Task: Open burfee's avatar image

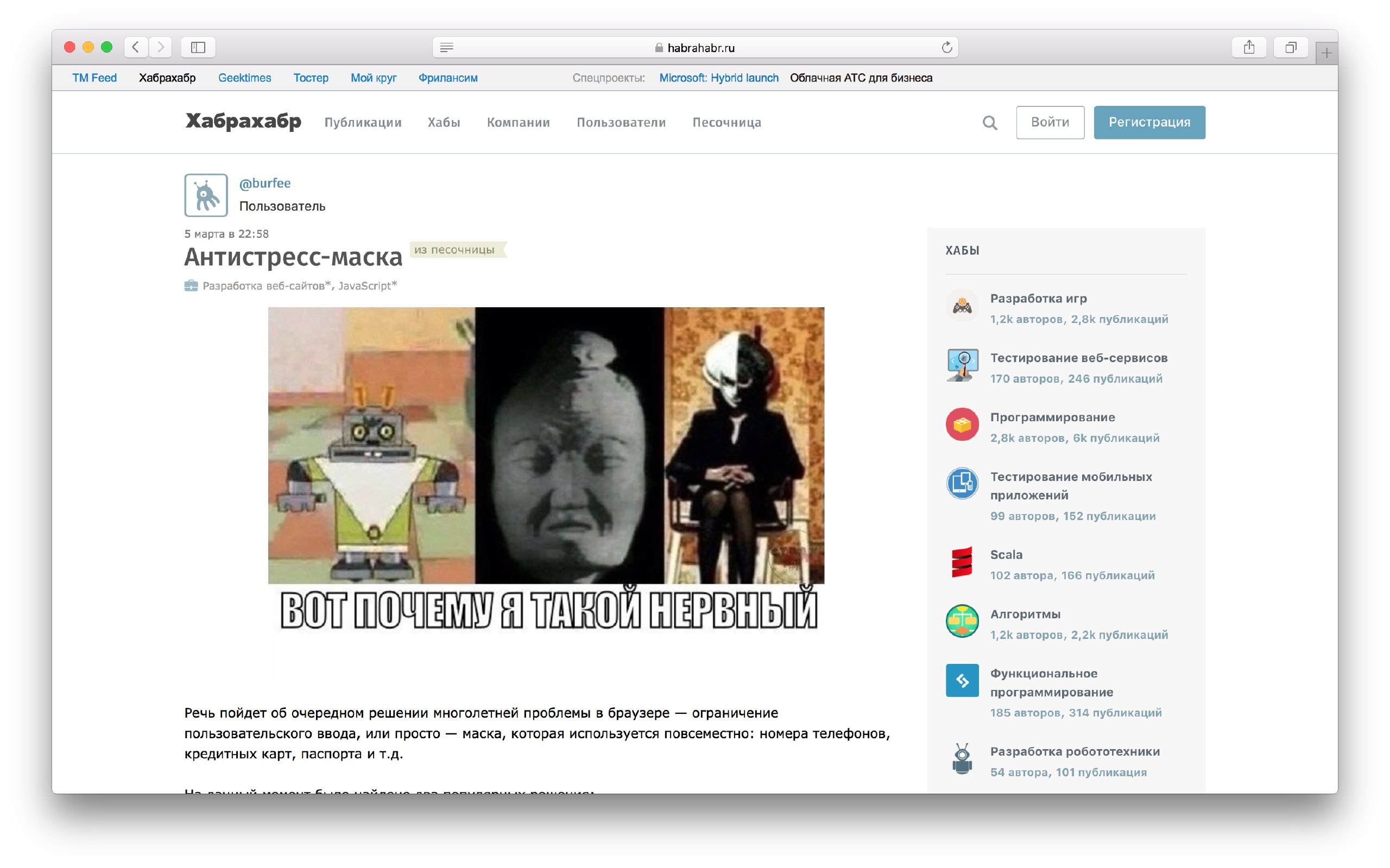Action: (x=206, y=195)
